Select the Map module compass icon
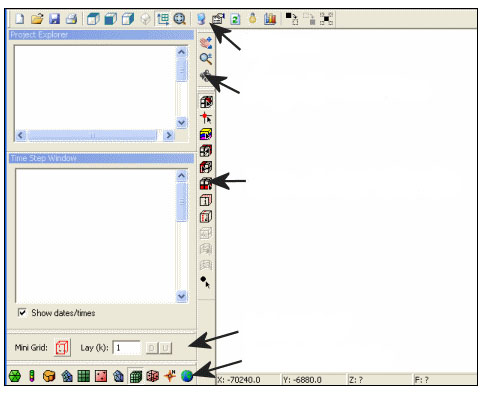The image size is (491, 396). pyautogui.click(x=170, y=376)
